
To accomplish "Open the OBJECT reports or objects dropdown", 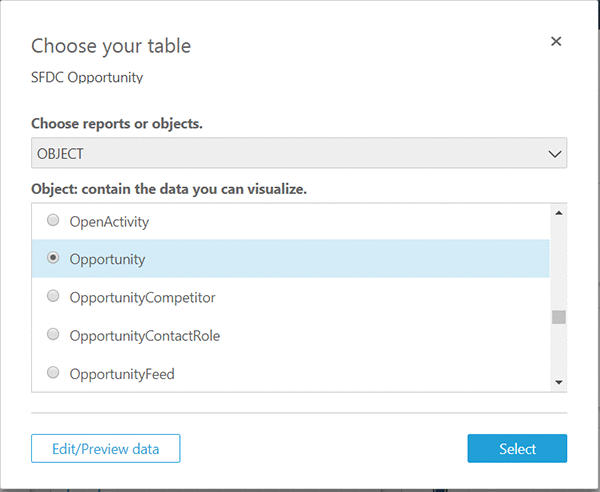I will [x=299, y=154].
